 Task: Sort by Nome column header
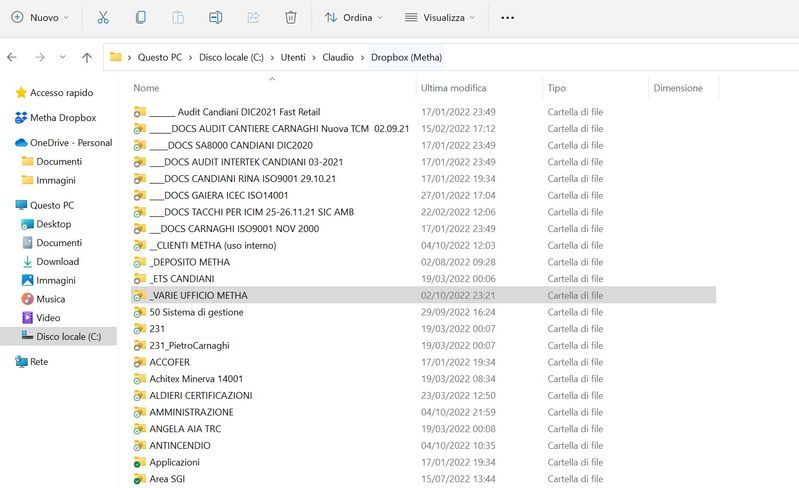point(146,88)
